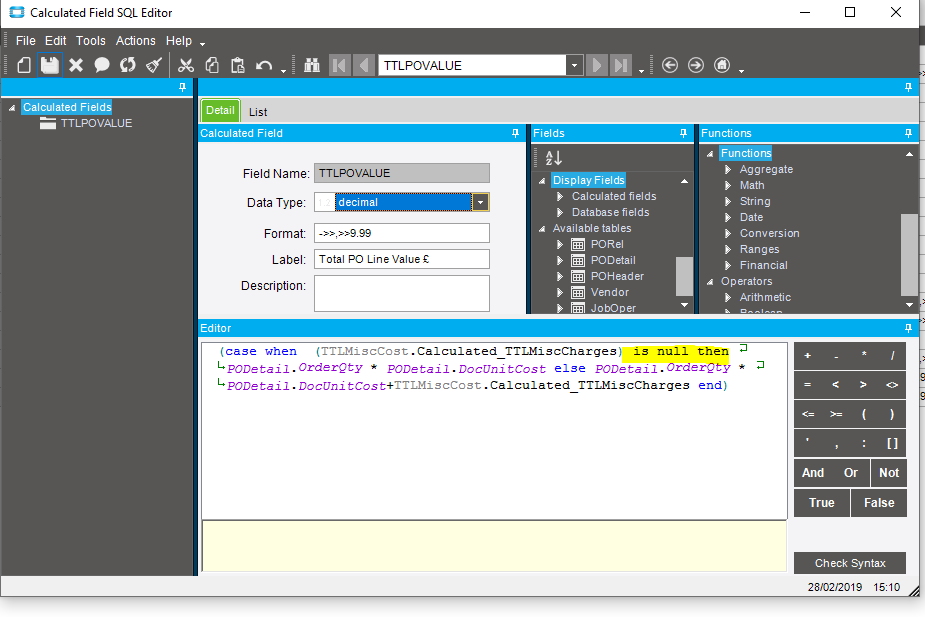Open the Edit menu
This screenshot has width=925, height=617.
pos(55,41)
